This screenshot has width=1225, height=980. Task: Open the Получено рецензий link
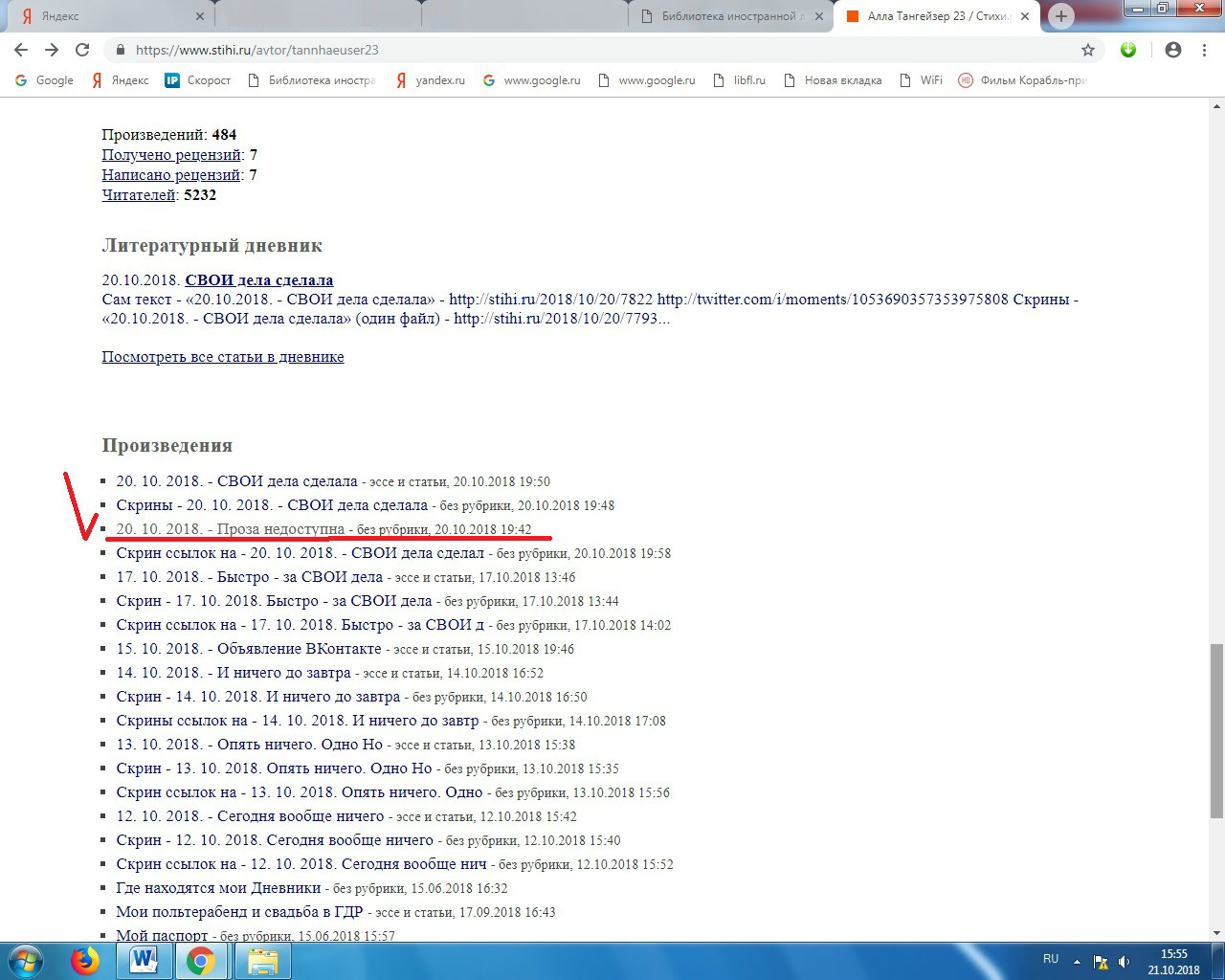[171, 155]
